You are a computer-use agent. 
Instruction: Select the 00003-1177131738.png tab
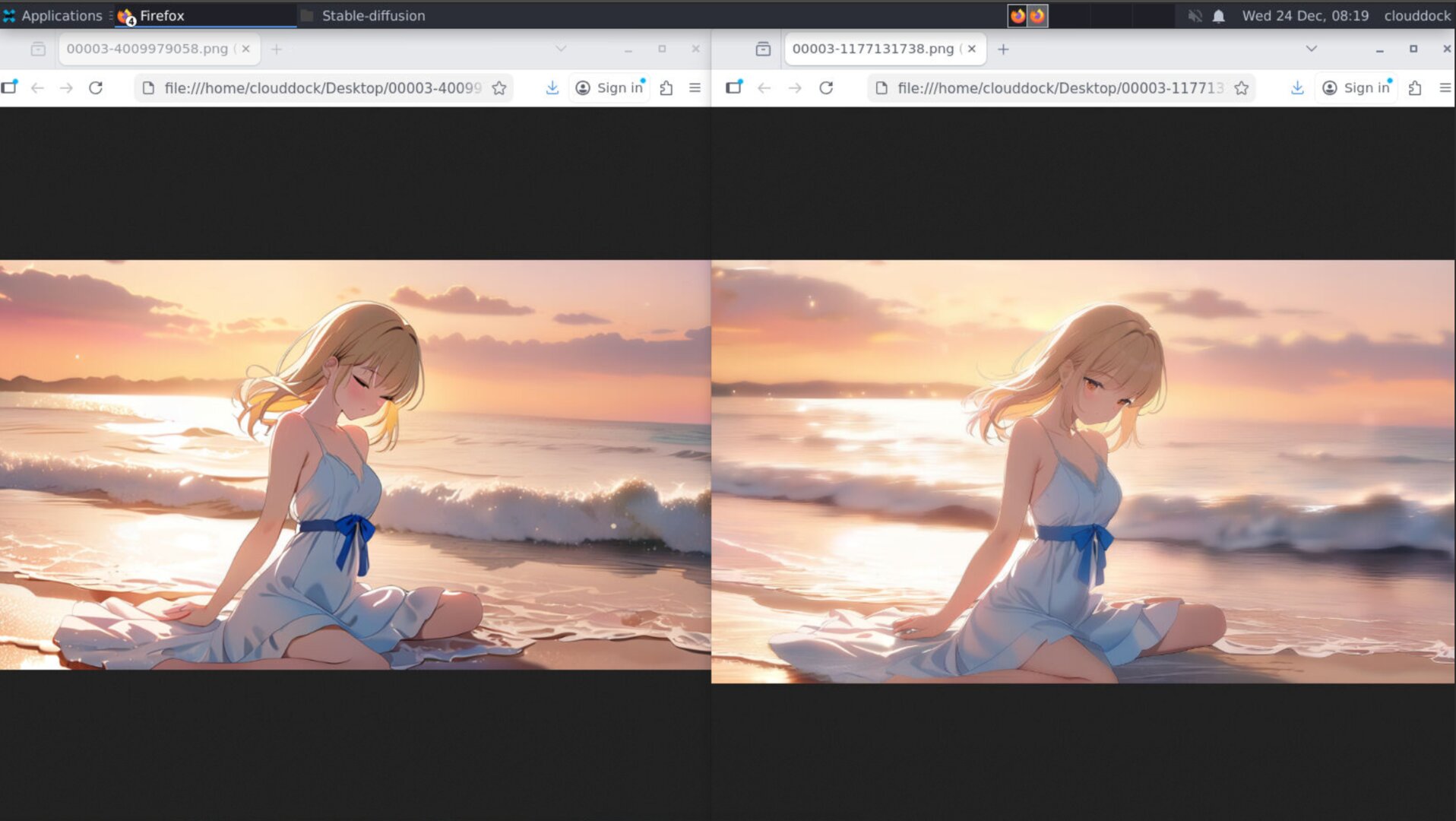tap(872, 49)
